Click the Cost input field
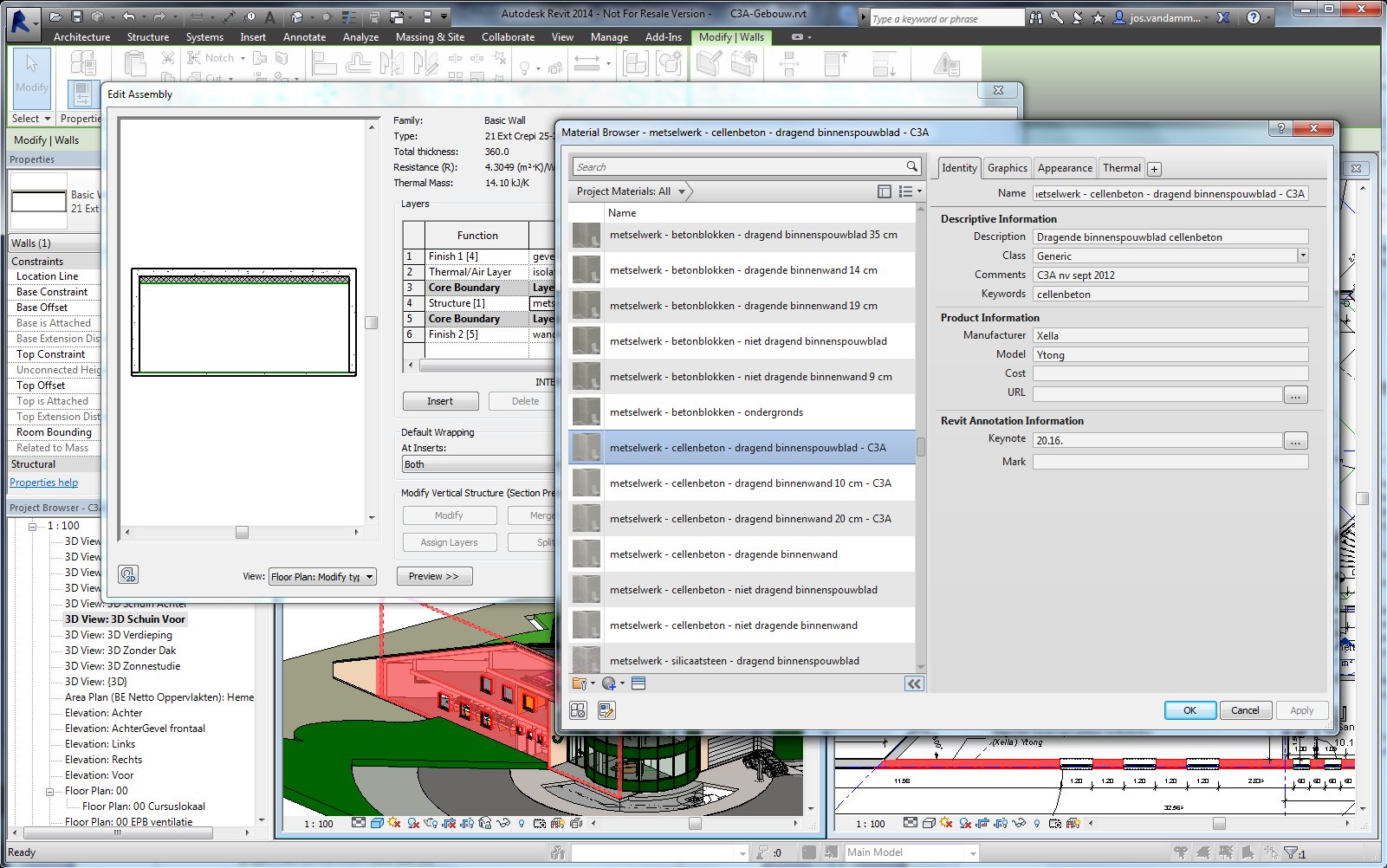This screenshot has width=1387, height=868. point(1170,373)
